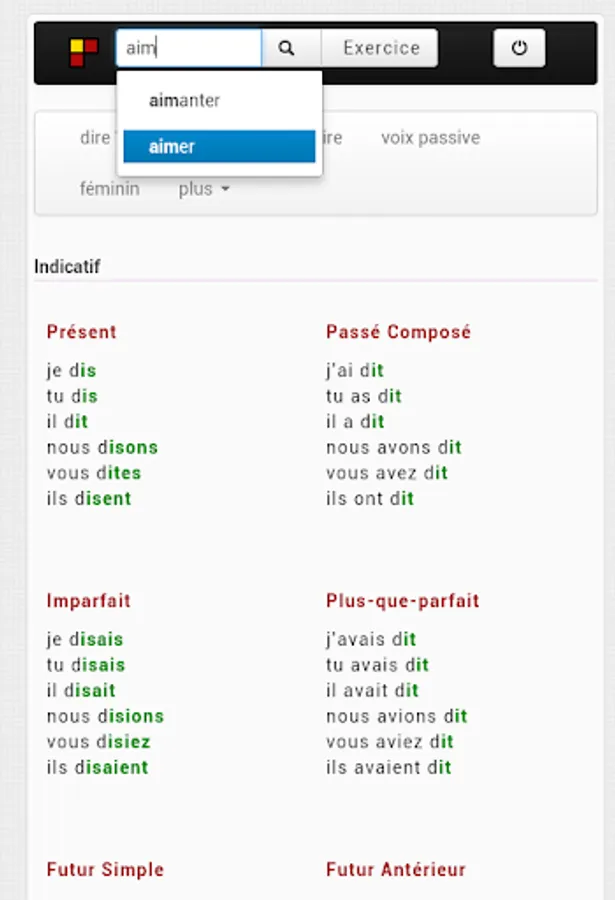Click the 'Passé Composé' heading
The height and width of the screenshot is (900, 615).
coord(399,332)
